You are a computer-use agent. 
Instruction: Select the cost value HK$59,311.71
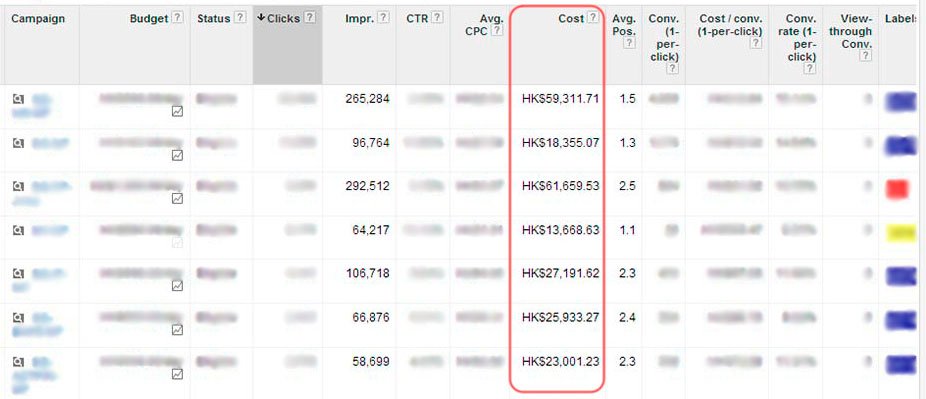[x=560, y=99]
